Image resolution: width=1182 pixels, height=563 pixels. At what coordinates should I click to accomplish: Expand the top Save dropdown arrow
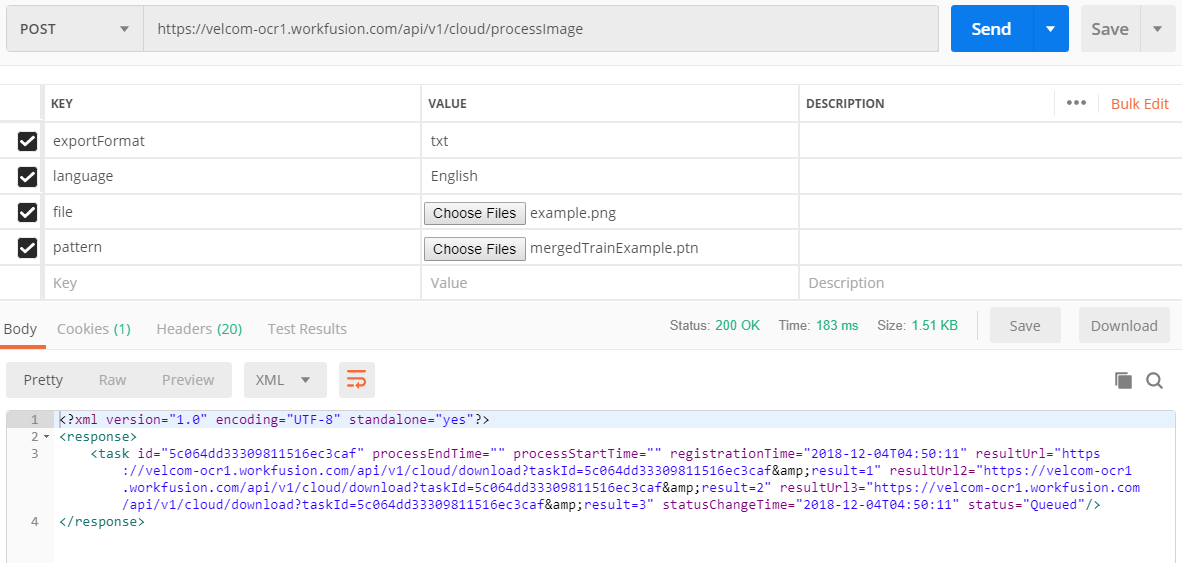click(1157, 29)
